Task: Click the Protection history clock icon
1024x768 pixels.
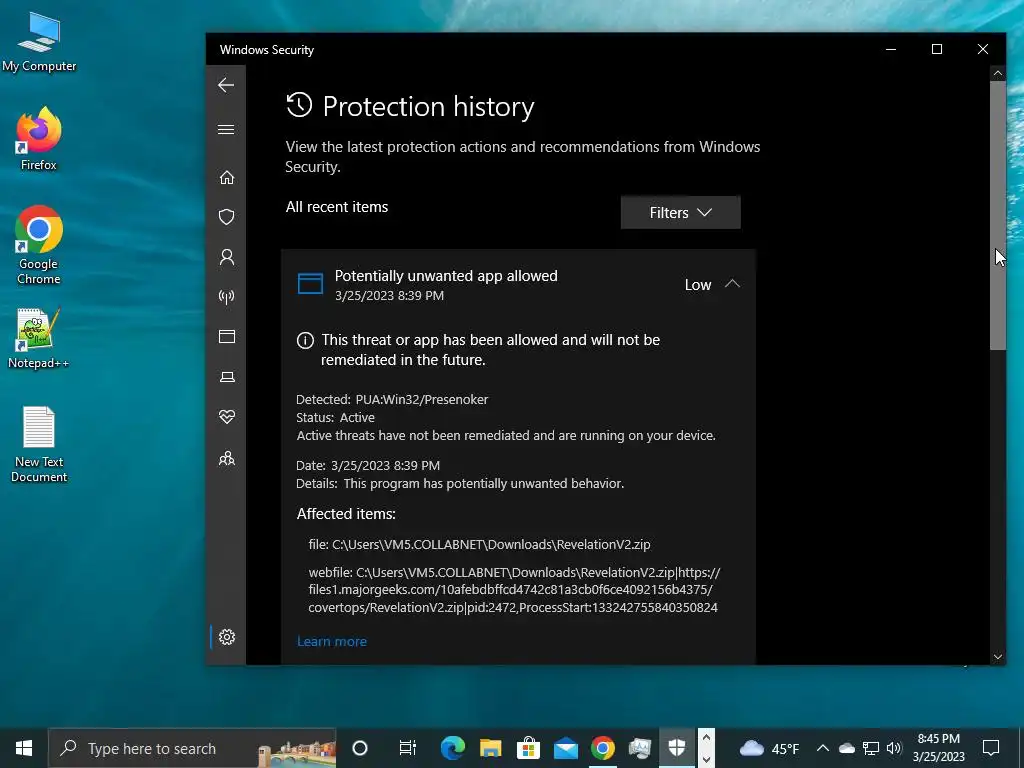Action: [x=299, y=105]
